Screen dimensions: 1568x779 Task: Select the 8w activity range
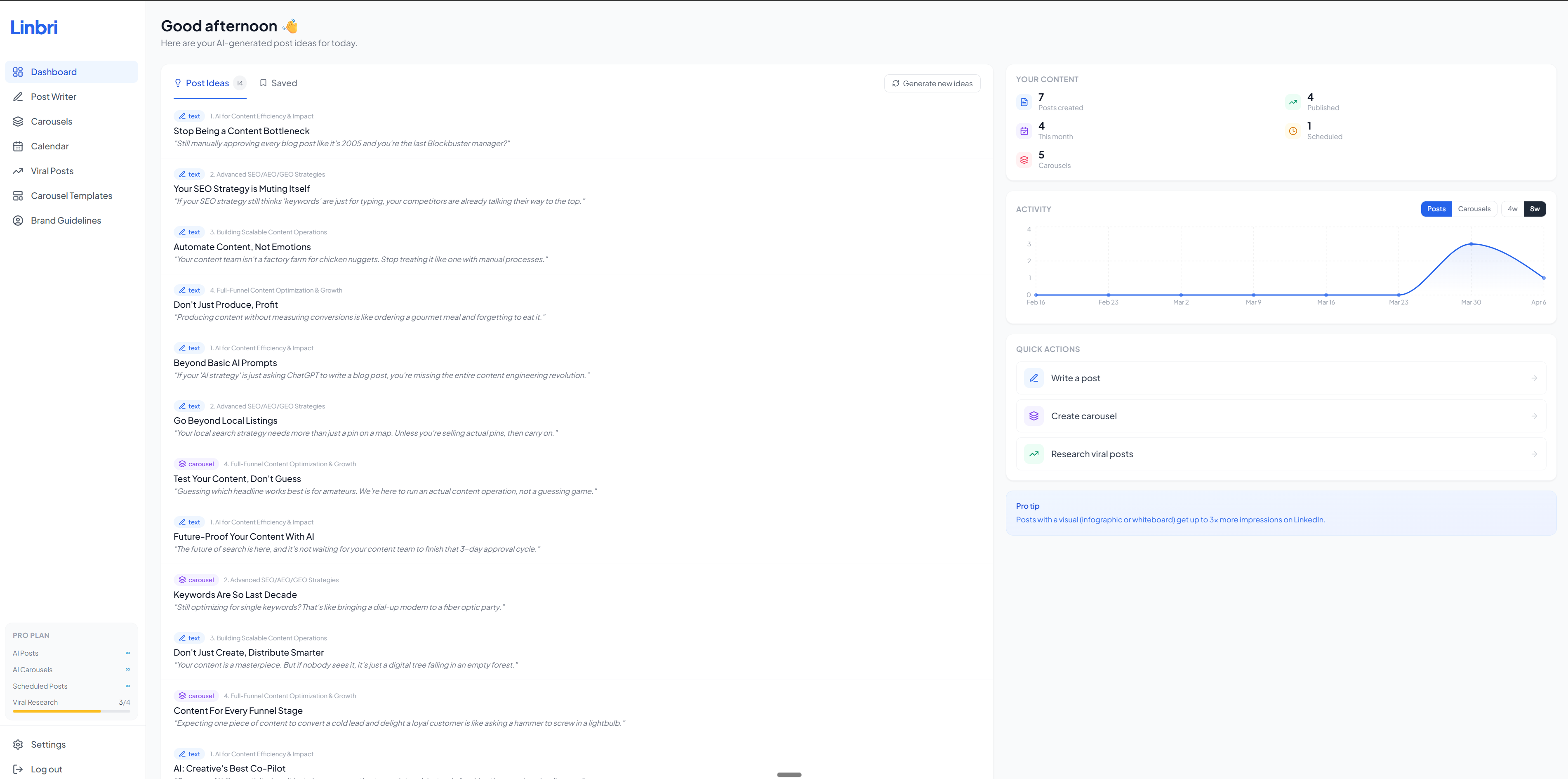pos(1535,209)
